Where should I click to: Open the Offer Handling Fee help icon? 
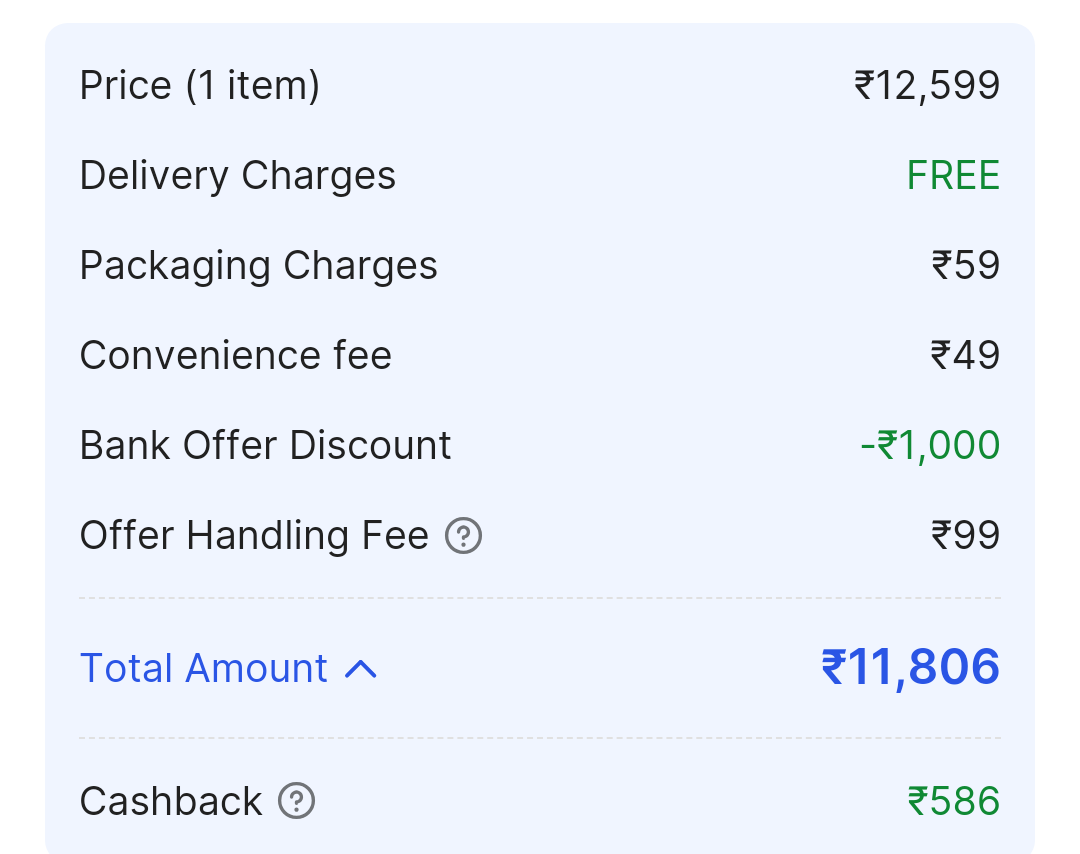(464, 536)
